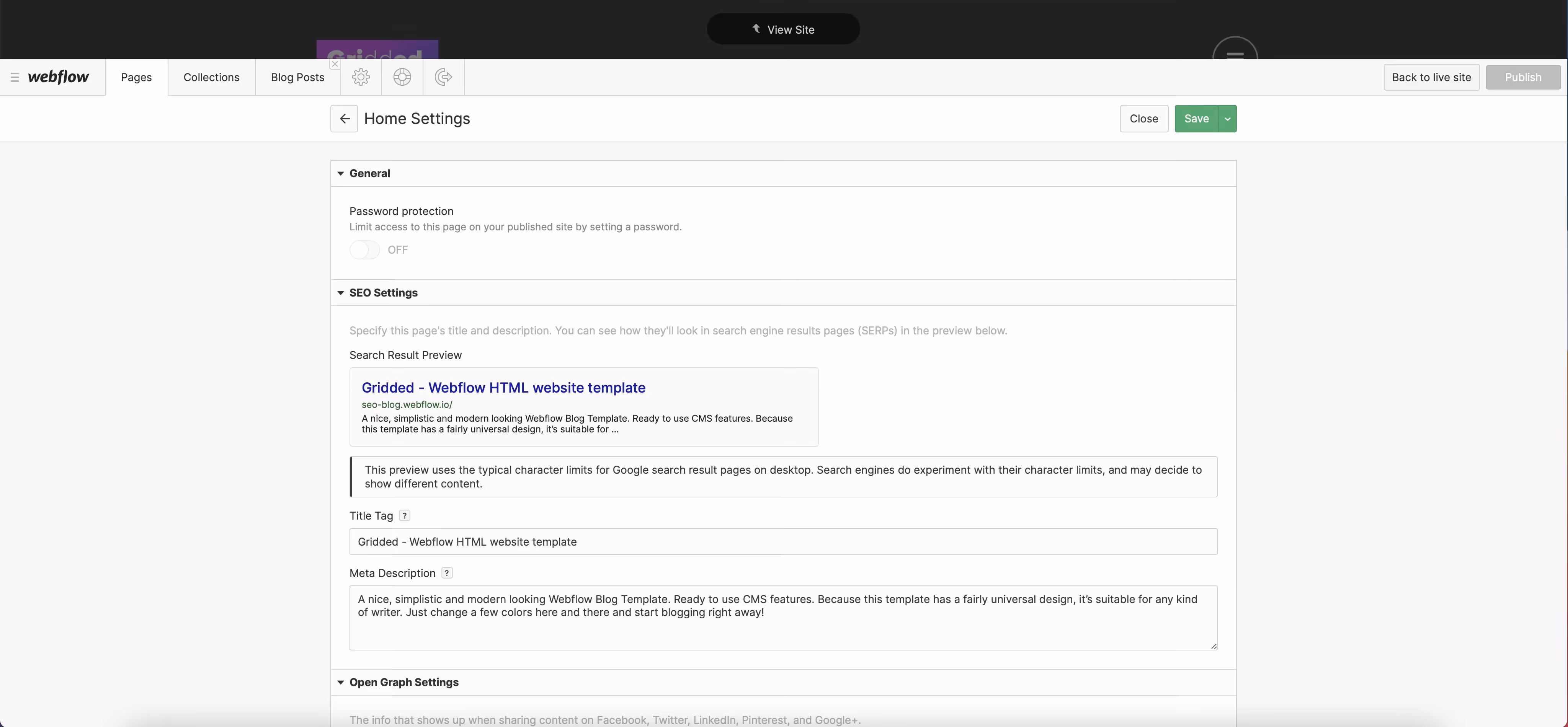Click the Meta Description help question mark
The height and width of the screenshot is (727, 1568).
[447, 573]
